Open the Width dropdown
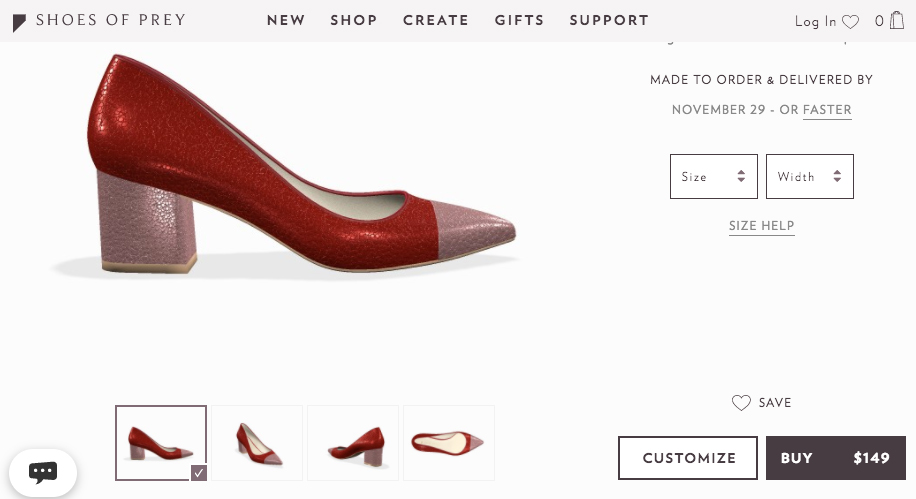 point(809,176)
